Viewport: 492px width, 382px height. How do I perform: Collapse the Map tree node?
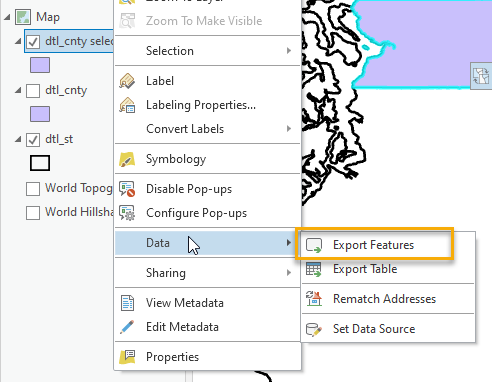point(7,17)
